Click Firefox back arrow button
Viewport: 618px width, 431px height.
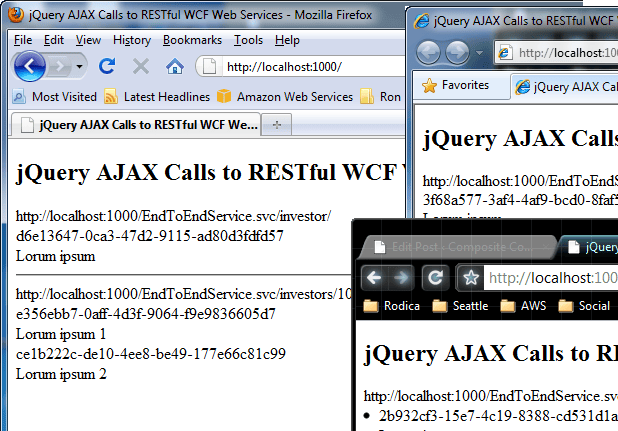[x=30, y=66]
